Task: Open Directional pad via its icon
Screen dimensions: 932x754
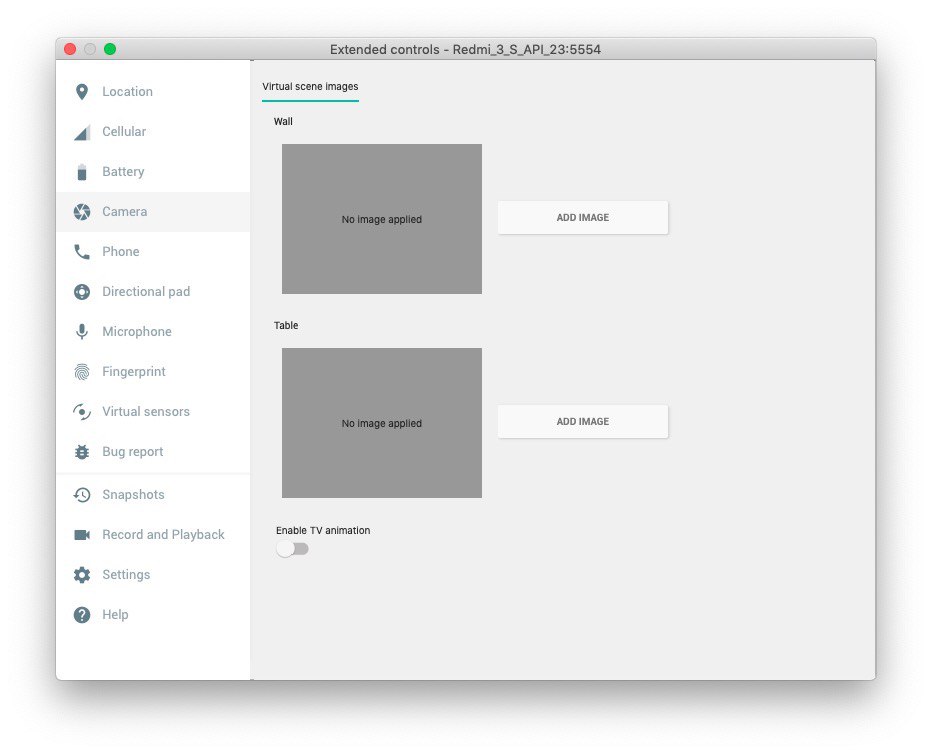Action: pyautogui.click(x=82, y=292)
